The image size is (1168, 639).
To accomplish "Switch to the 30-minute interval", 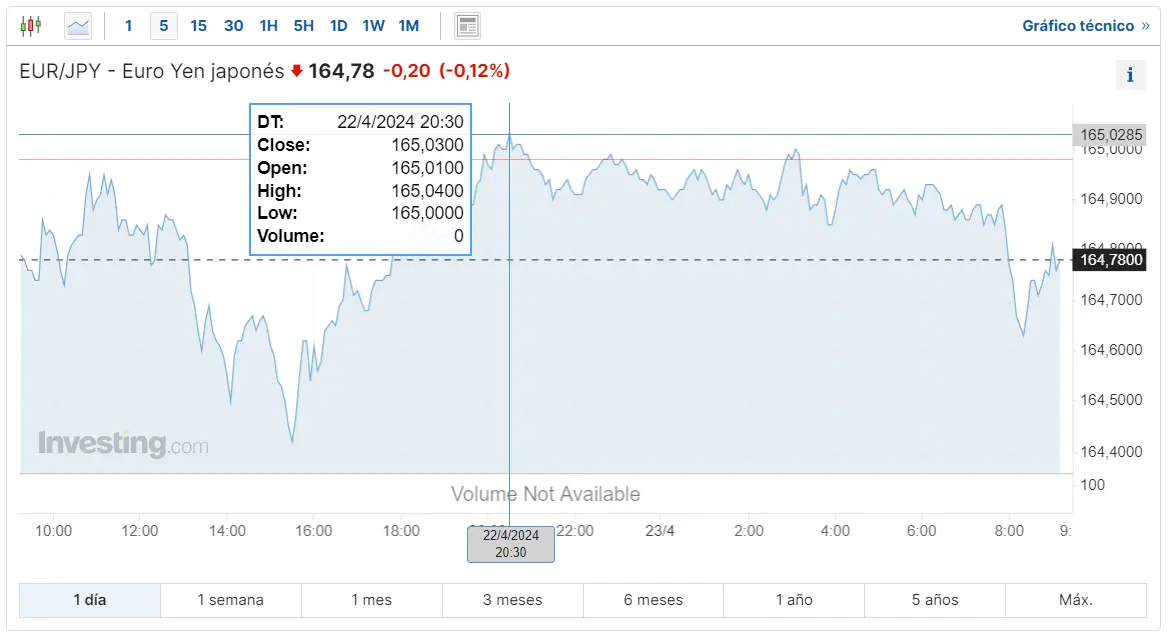I will (x=233, y=26).
